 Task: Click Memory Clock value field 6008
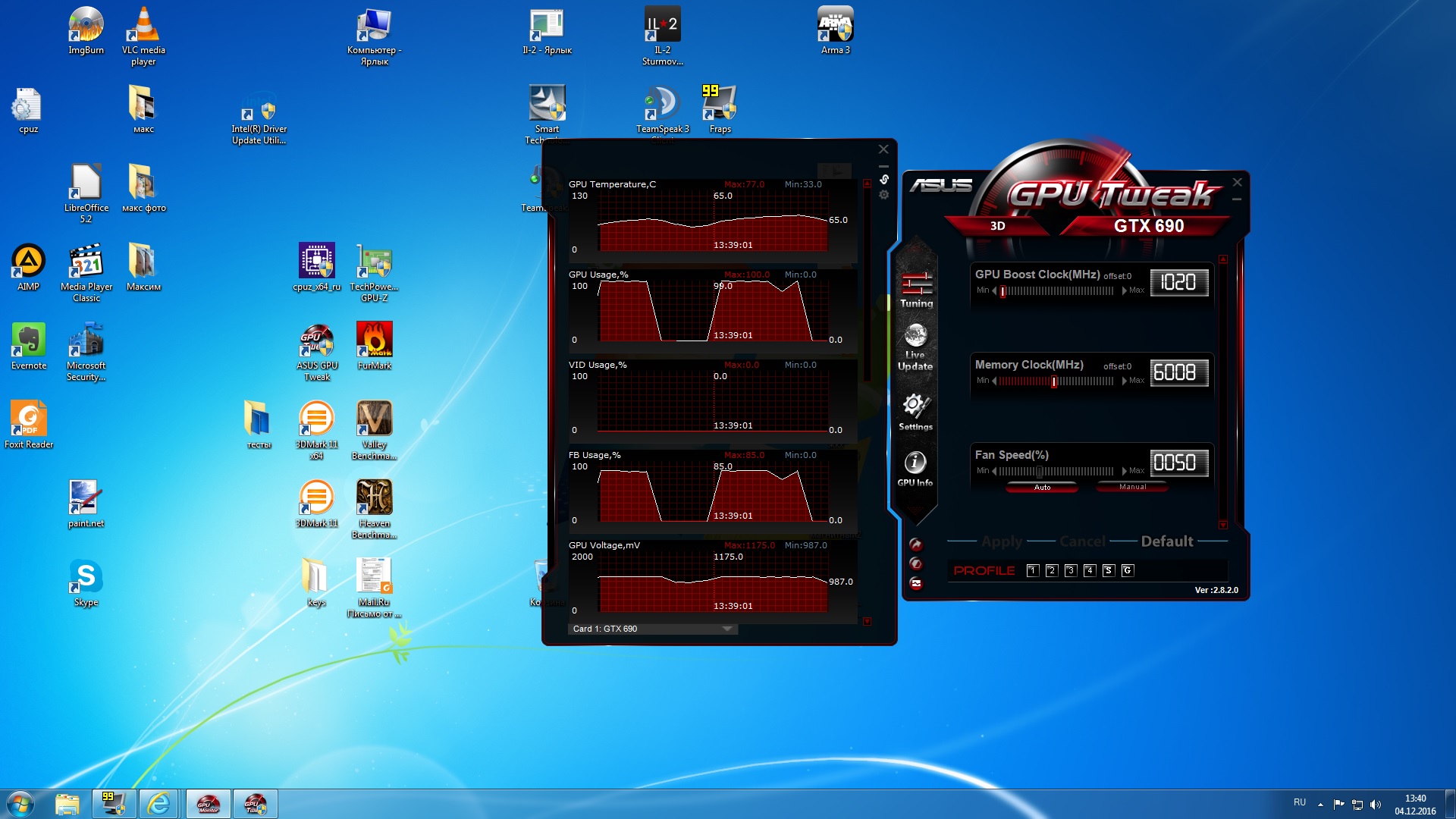(x=1178, y=373)
